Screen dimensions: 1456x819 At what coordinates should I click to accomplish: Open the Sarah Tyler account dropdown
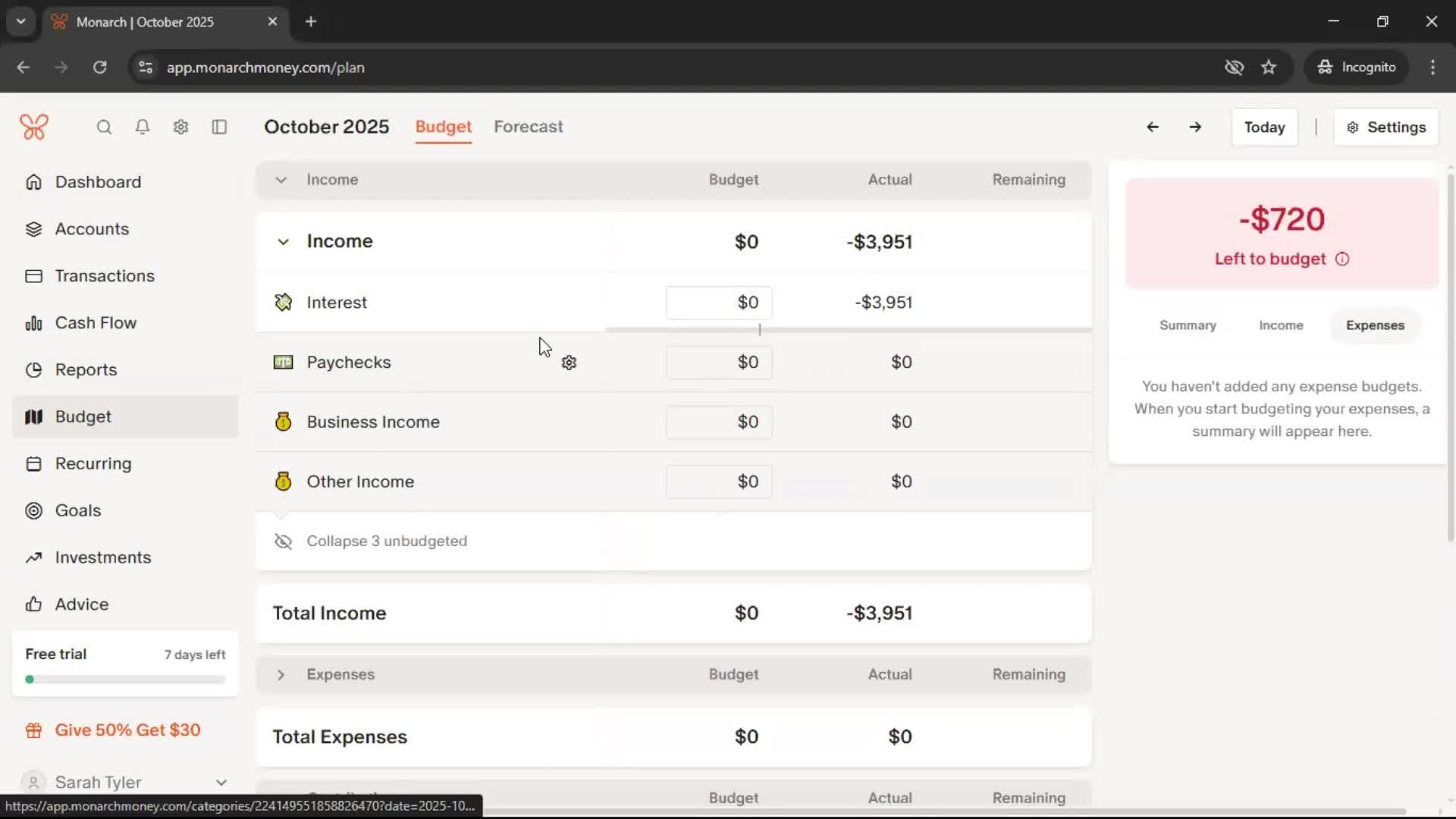(x=221, y=782)
